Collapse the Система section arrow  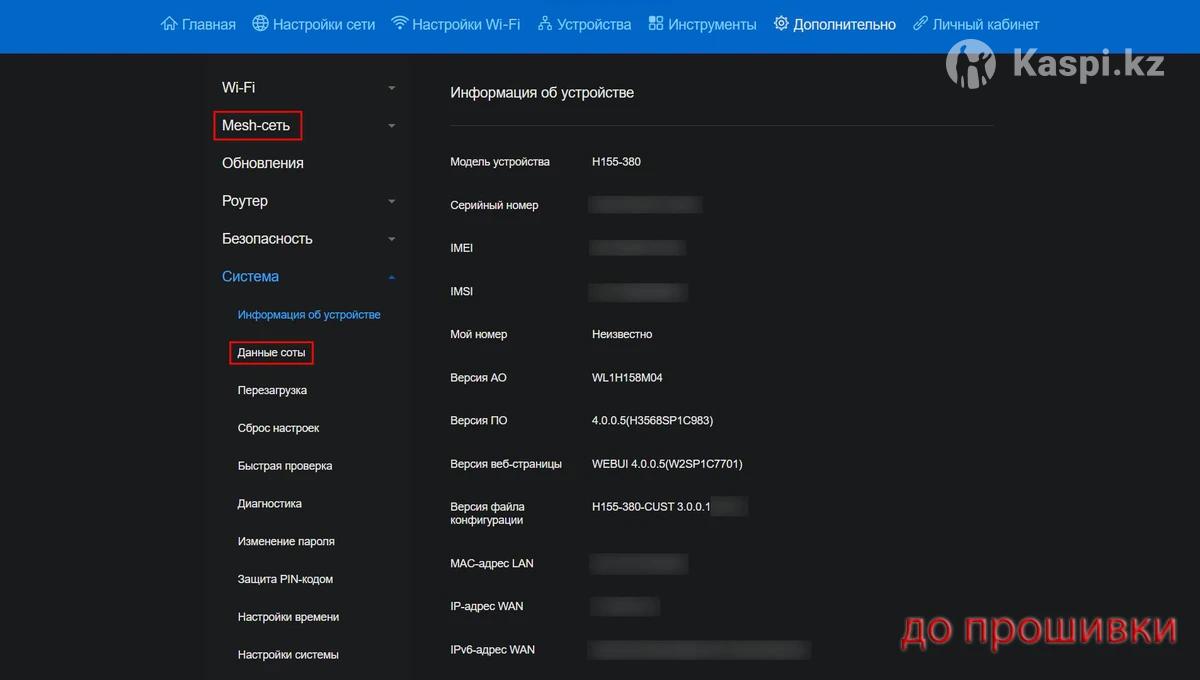click(x=392, y=277)
